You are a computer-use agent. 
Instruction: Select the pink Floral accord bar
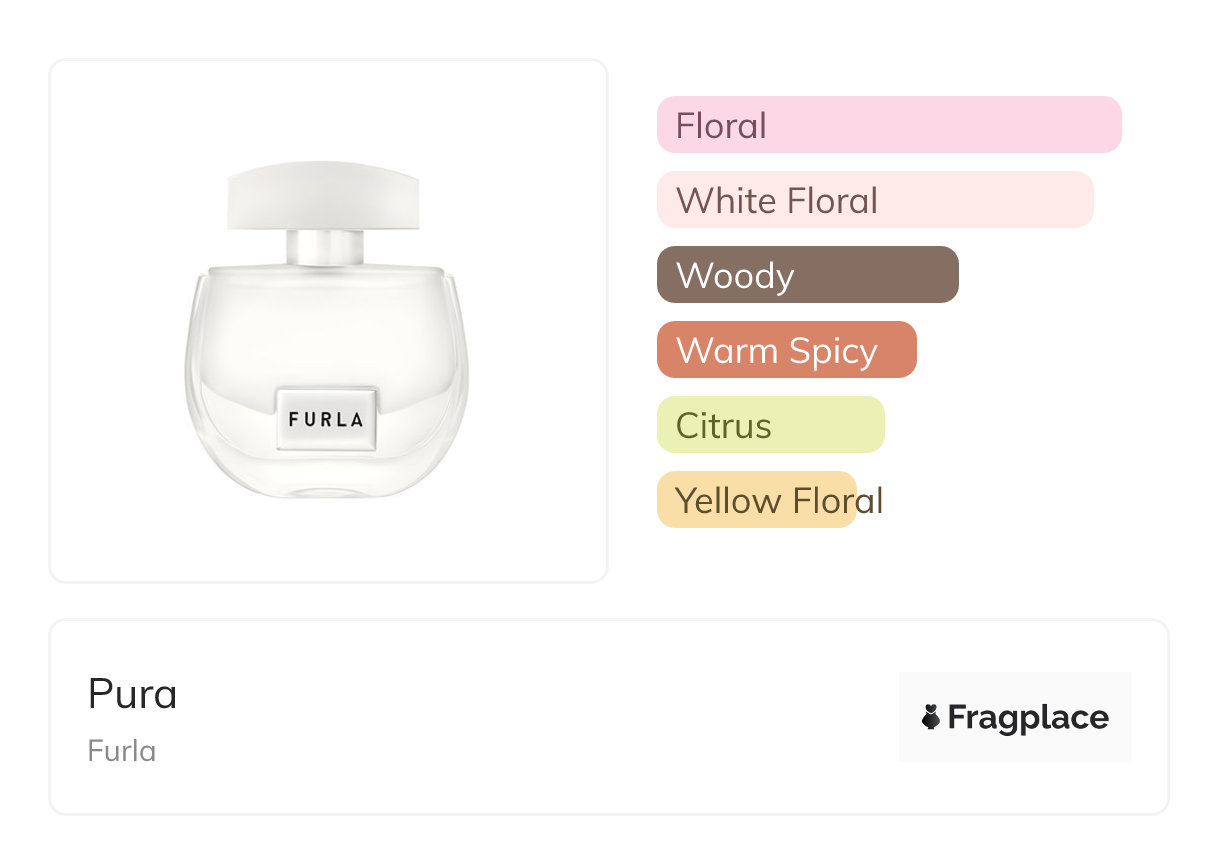click(x=888, y=125)
